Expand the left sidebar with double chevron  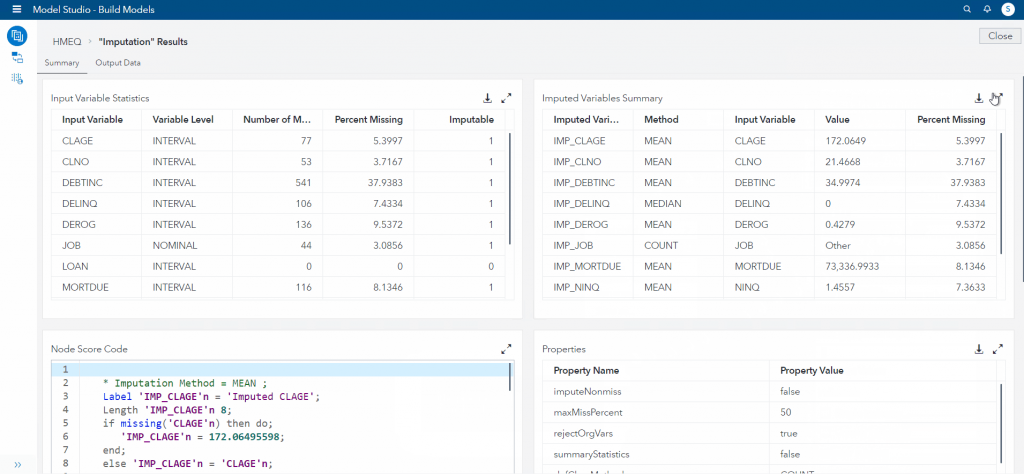[x=17, y=465]
